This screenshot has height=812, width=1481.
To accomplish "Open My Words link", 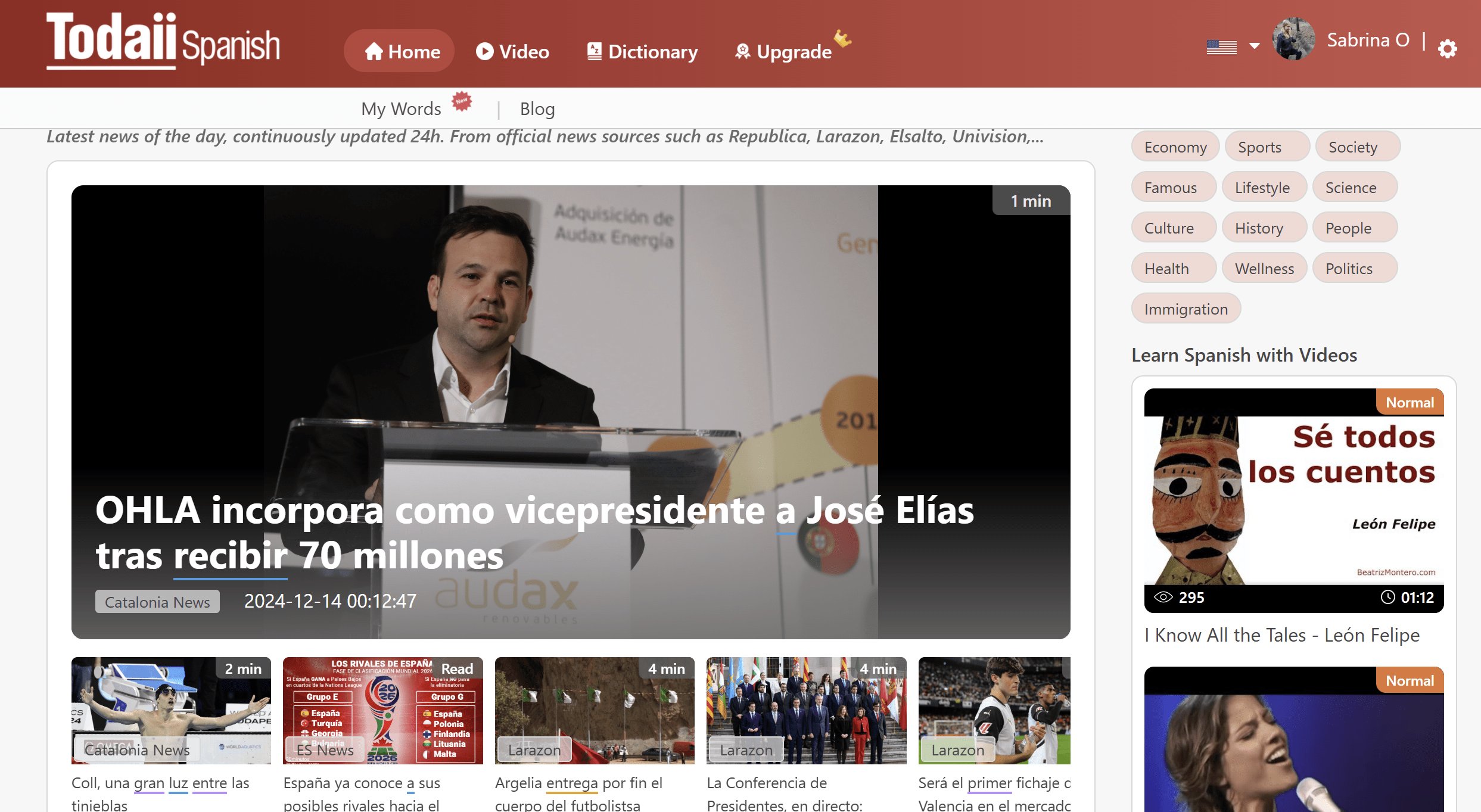I will (401, 108).
